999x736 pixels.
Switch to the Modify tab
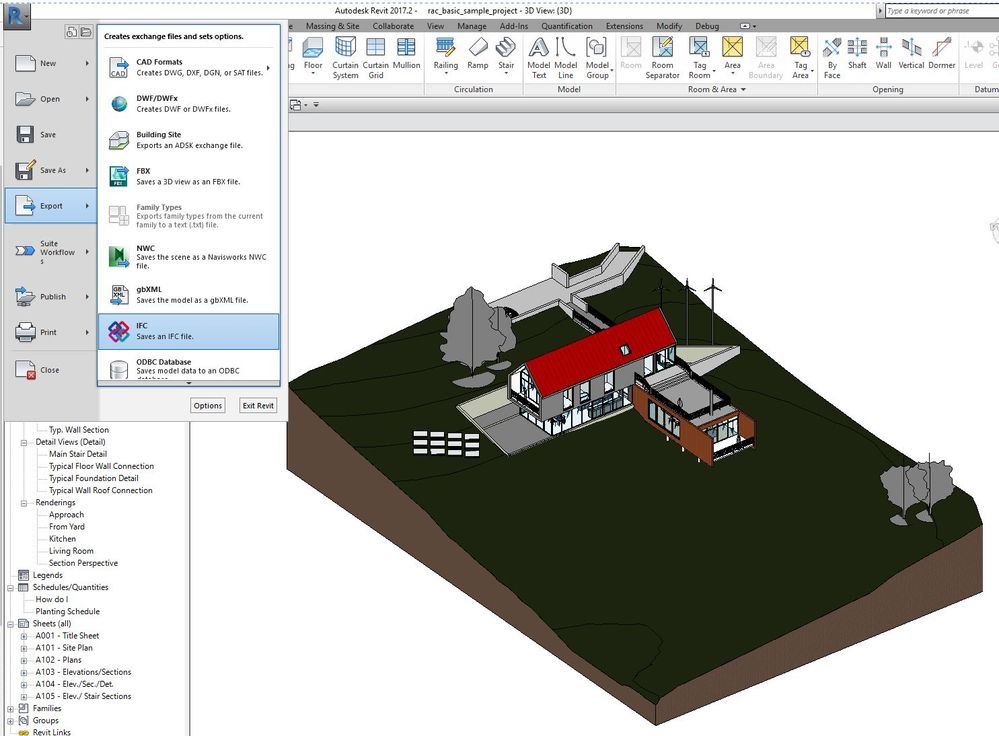pos(669,26)
